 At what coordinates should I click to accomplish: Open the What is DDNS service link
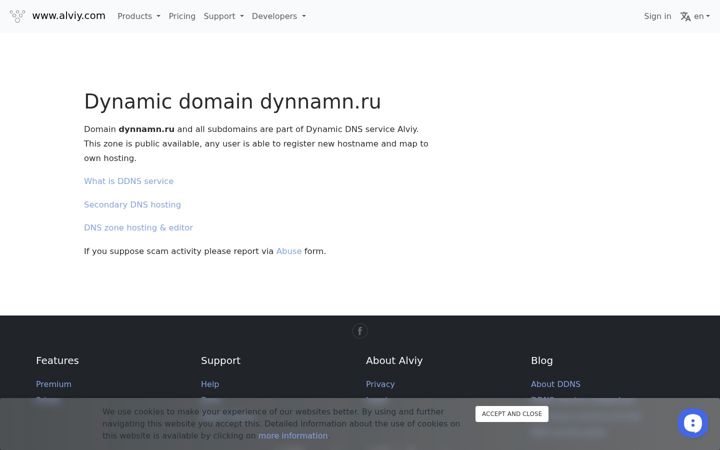[129, 181]
